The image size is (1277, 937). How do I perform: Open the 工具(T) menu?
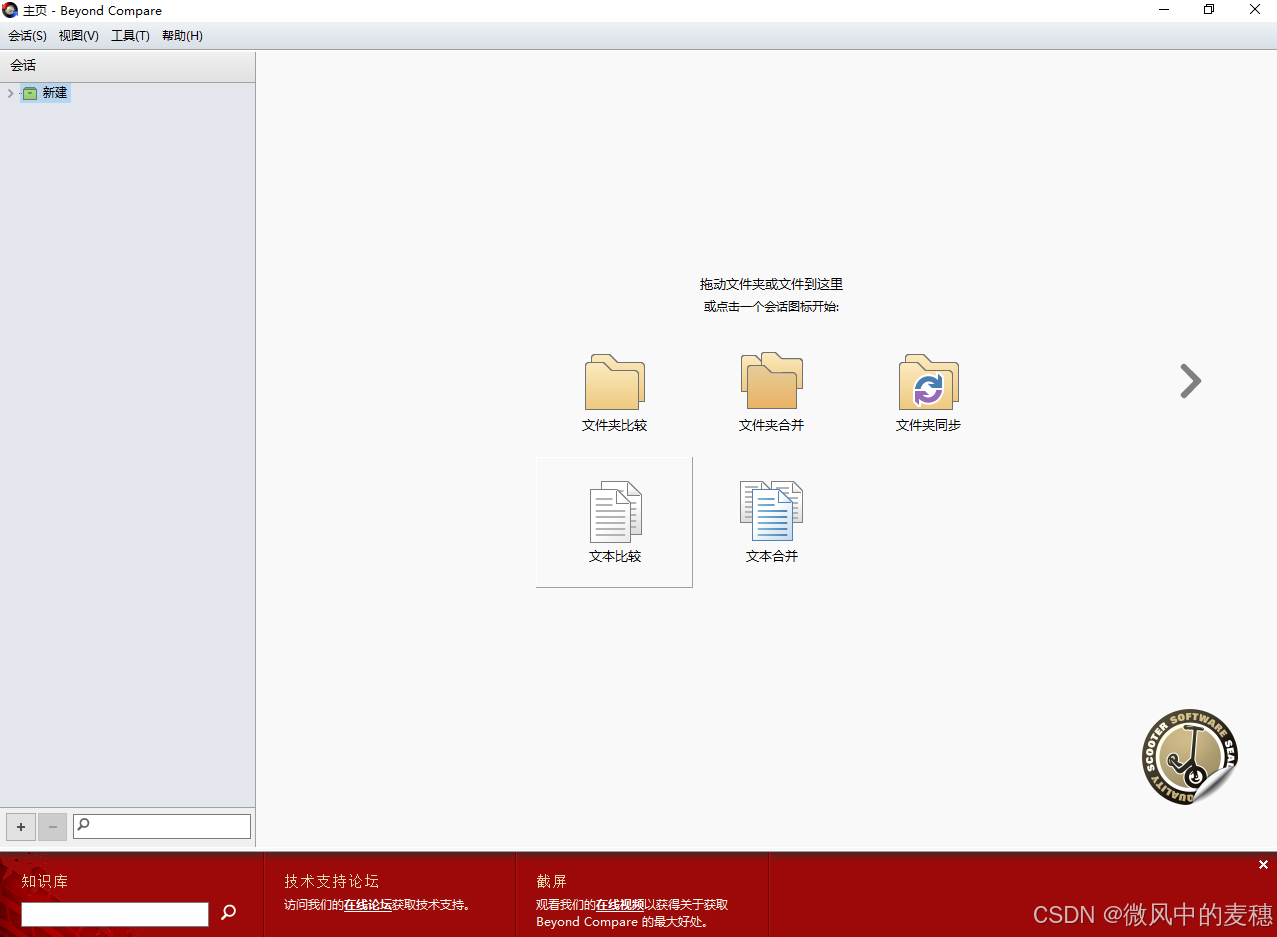click(x=130, y=36)
